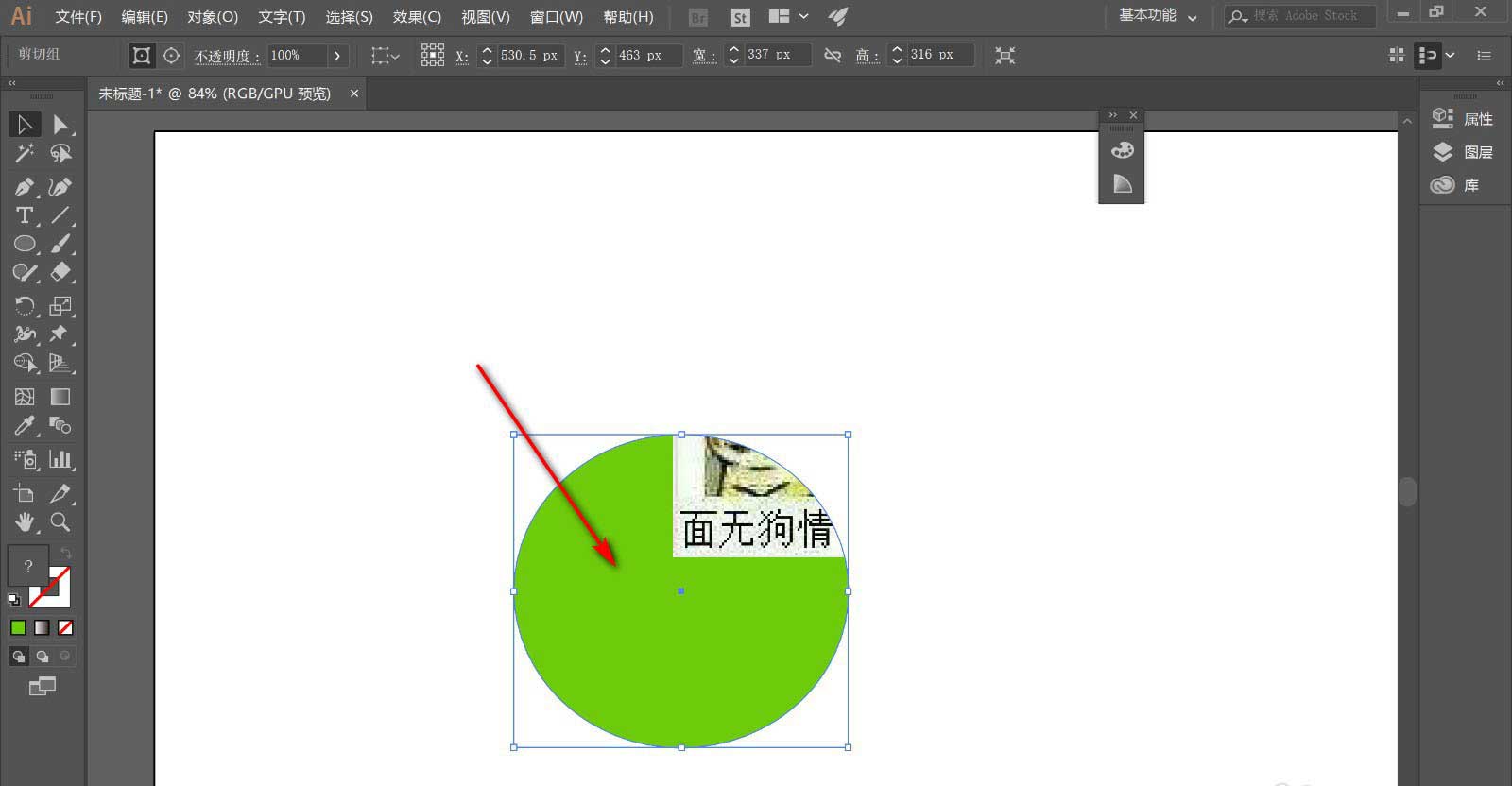The image size is (1512, 786).
Task: Select the Shape Builder tool
Action: click(x=25, y=363)
